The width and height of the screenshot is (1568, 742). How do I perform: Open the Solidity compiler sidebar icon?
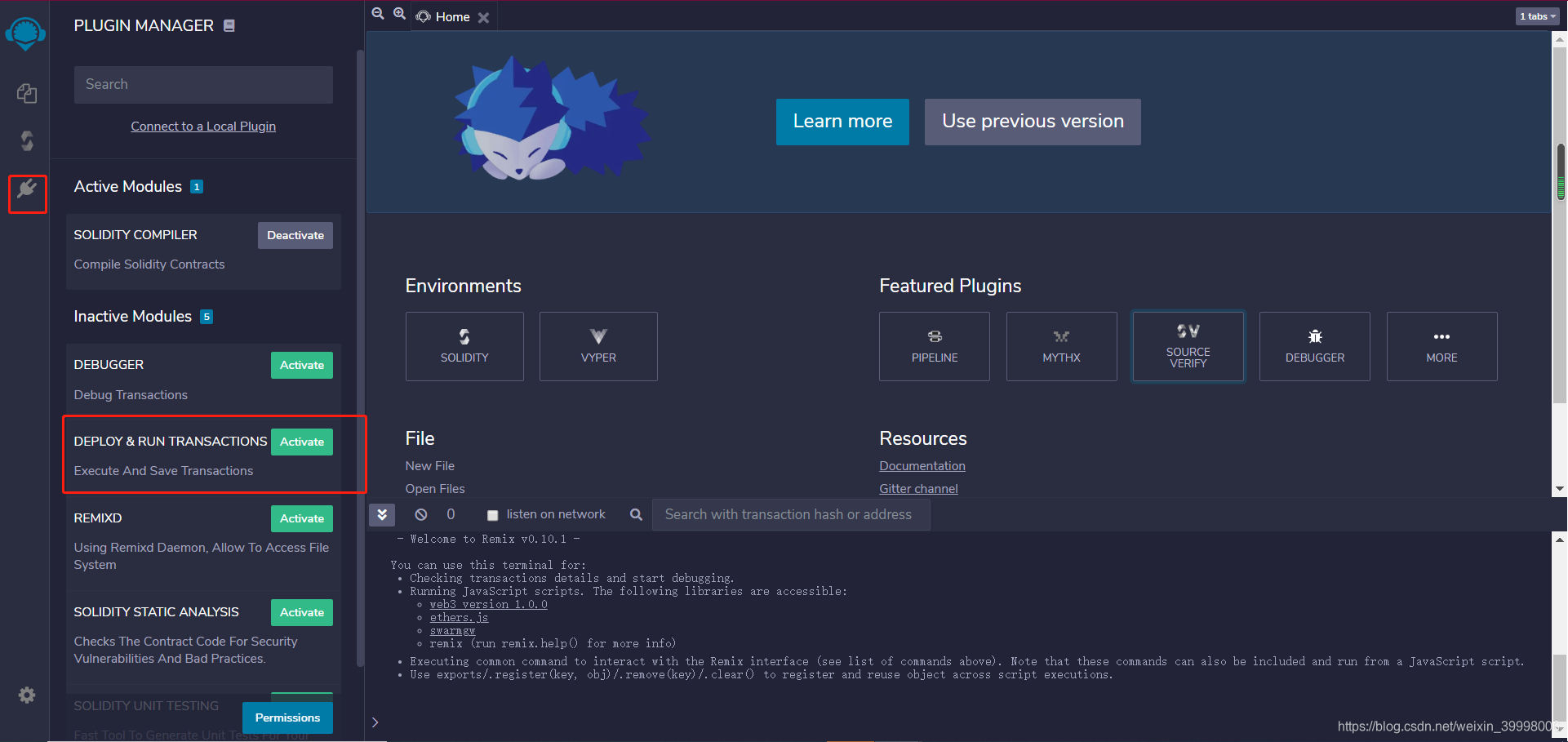(x=27, y=141)
